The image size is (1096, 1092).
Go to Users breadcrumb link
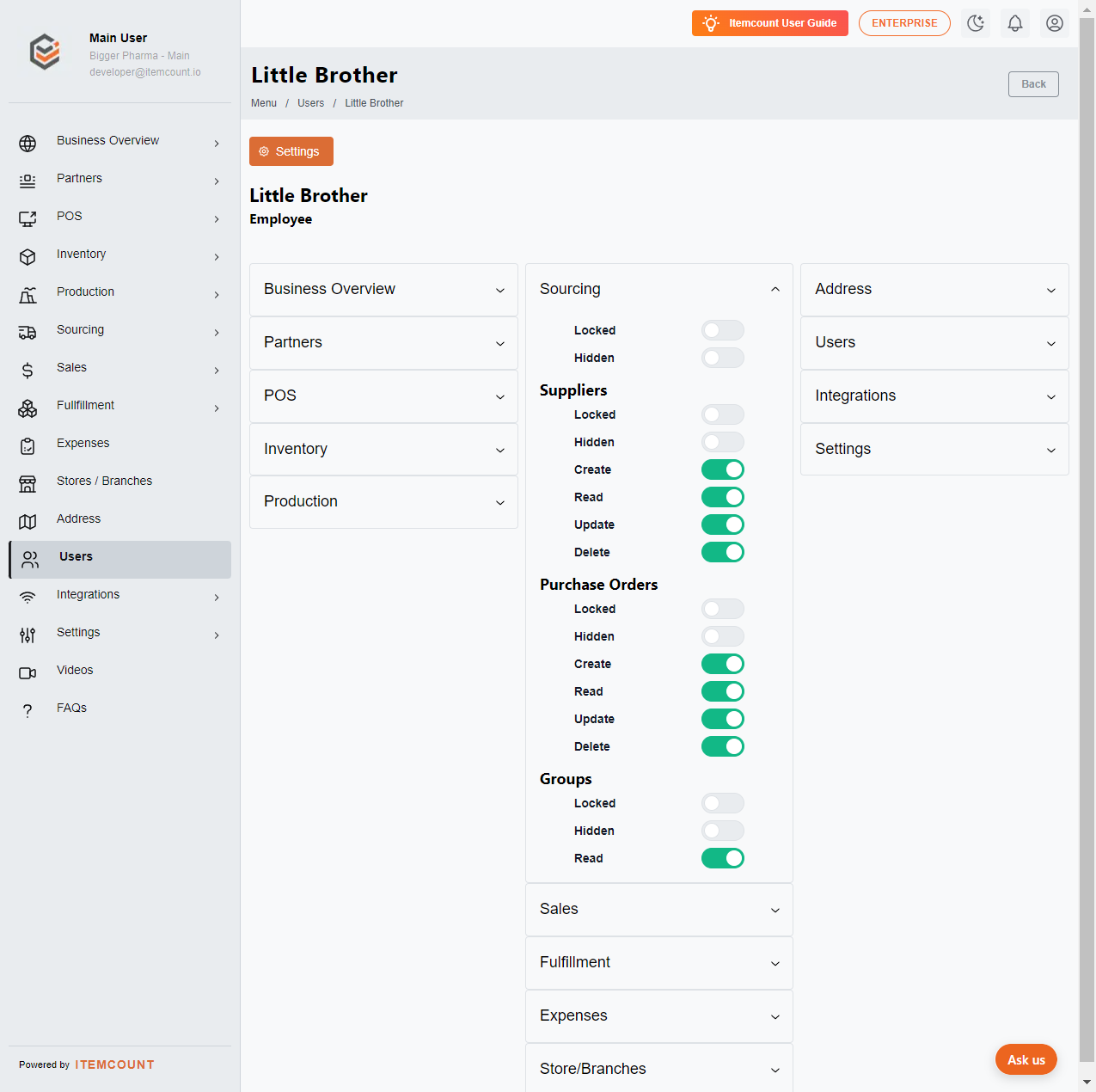coord(310,103)
